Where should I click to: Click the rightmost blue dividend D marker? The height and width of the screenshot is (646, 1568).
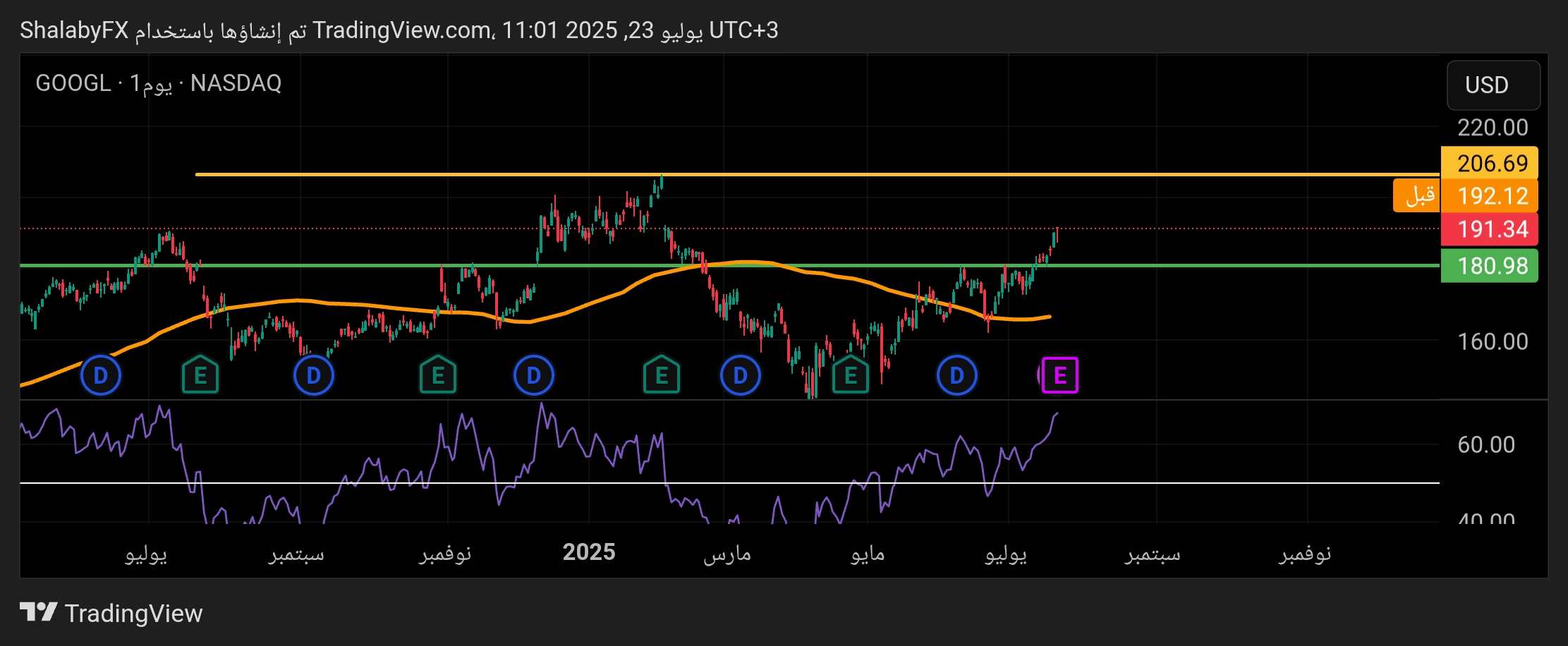coord(956,375)
